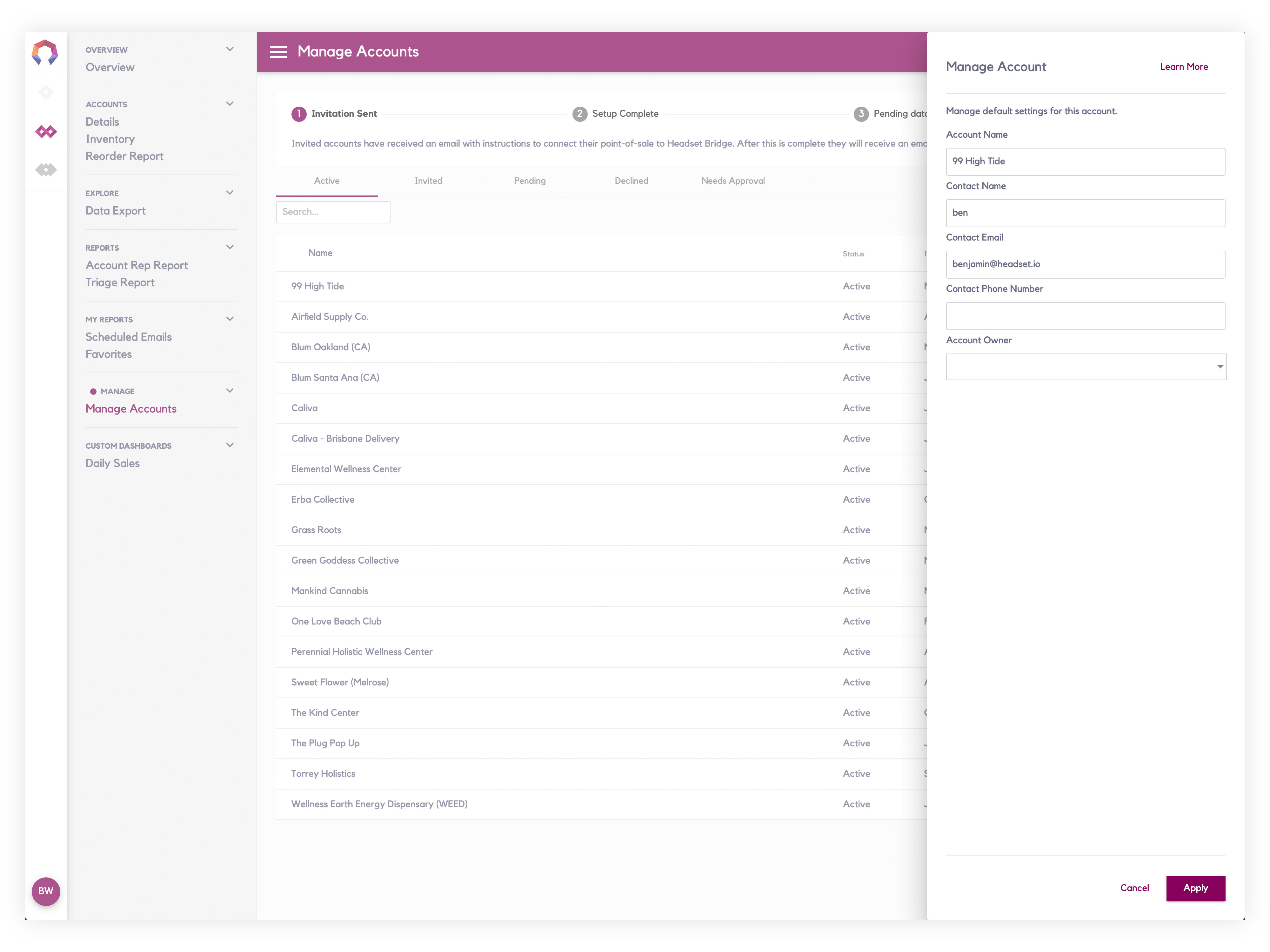Switch to the Active tab
Image resolution: width=1270 pixels, height=952 pixels.
(x=327, y=181)
